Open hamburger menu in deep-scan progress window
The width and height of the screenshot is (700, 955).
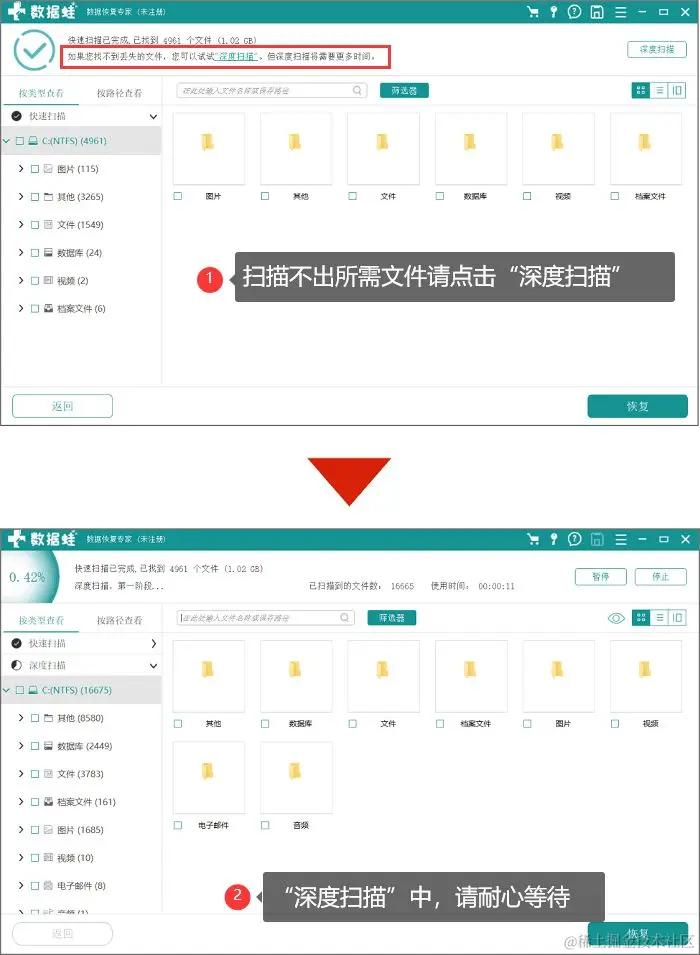(x=621, y=539)
